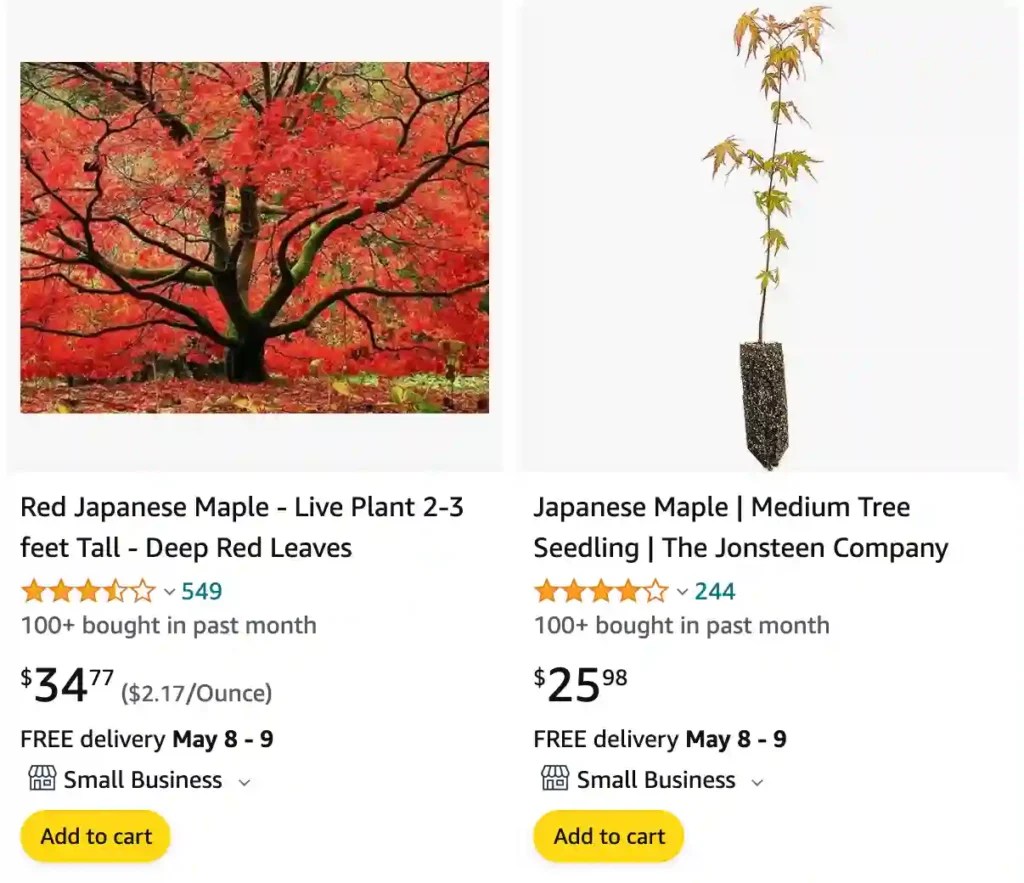Open the rating breakdown chevron next to 244

[x=683, y=592]
